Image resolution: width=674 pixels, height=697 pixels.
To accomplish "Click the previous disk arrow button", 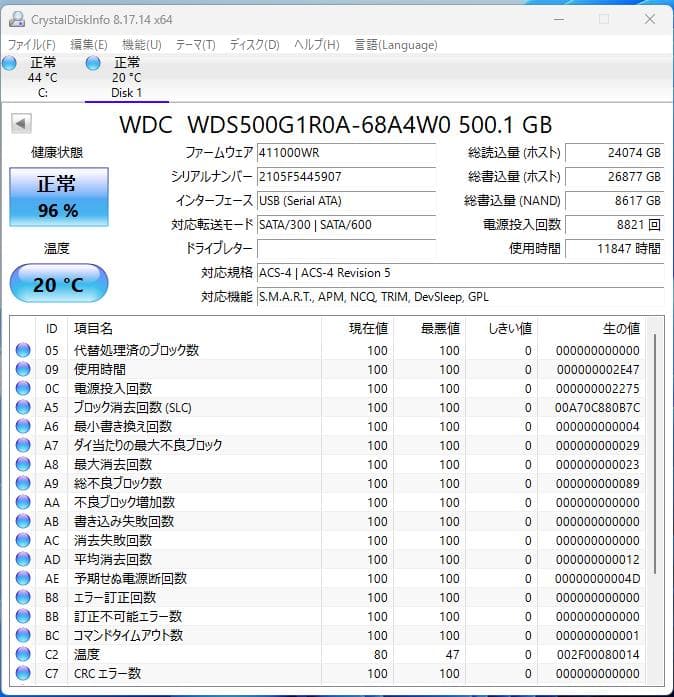I will tap(21, 124).
